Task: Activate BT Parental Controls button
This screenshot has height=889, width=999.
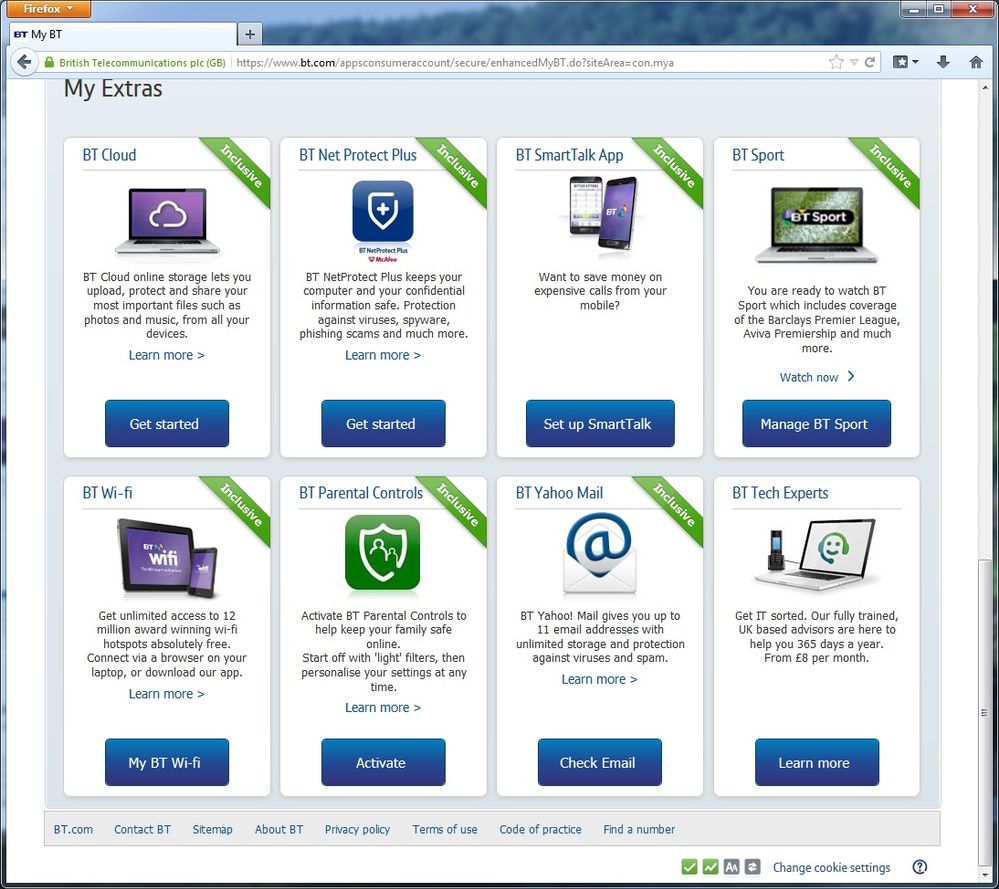Action: [x=383, y=762]
